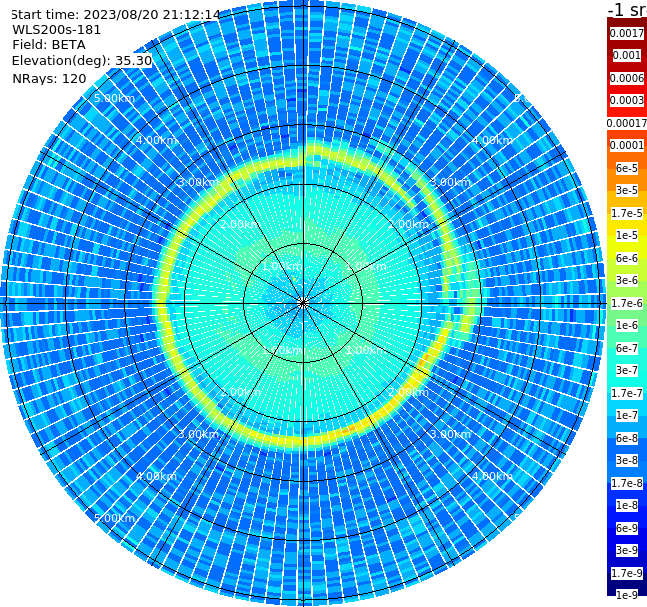Click the upper-left 2.00km range label
The image size is (647, 607).
coord(241,224)
